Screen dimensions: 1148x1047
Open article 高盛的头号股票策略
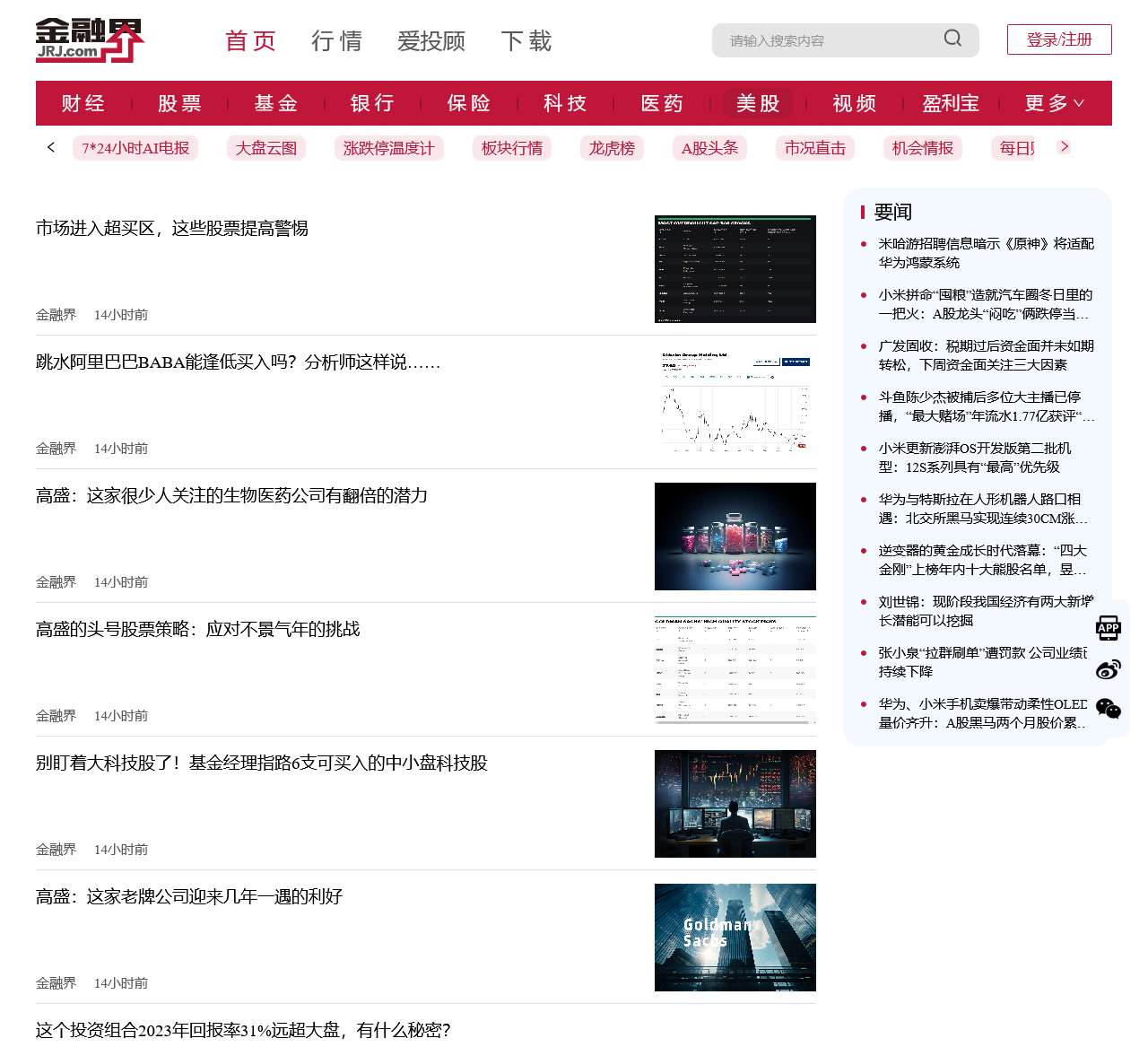[x=197, y=630]
